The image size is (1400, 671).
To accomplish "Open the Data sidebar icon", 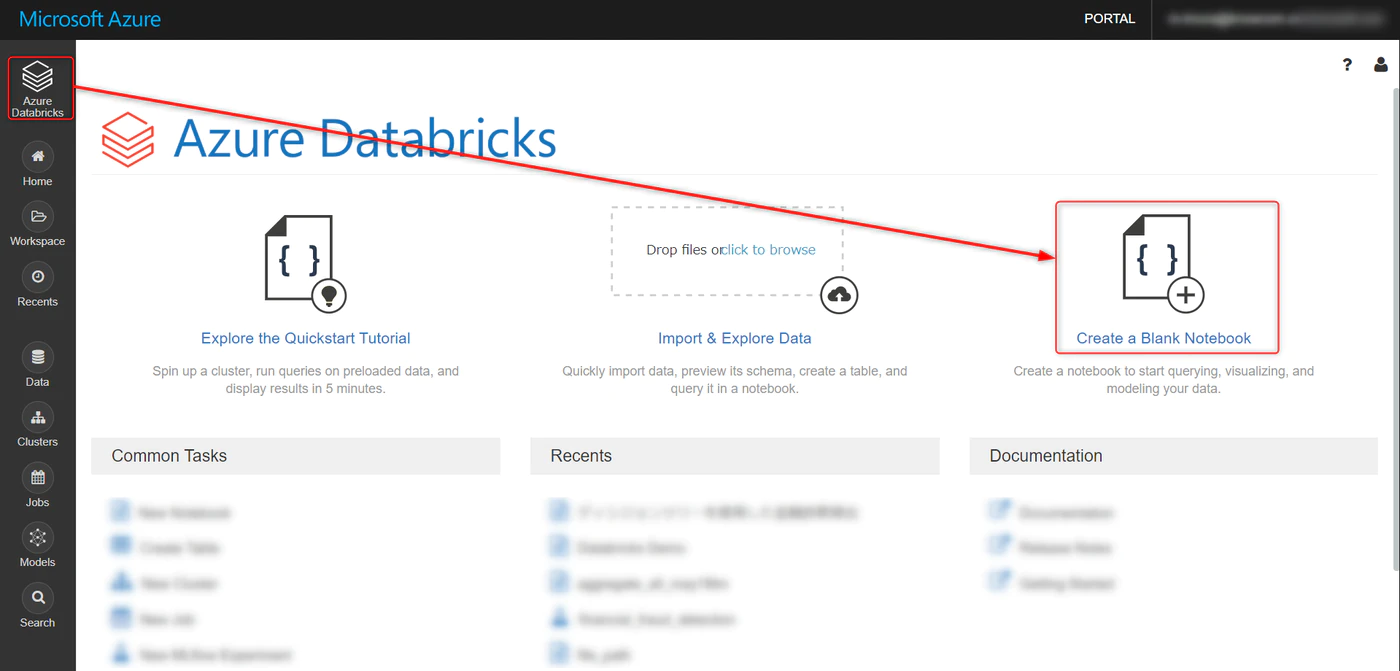I will click(38, 357).
